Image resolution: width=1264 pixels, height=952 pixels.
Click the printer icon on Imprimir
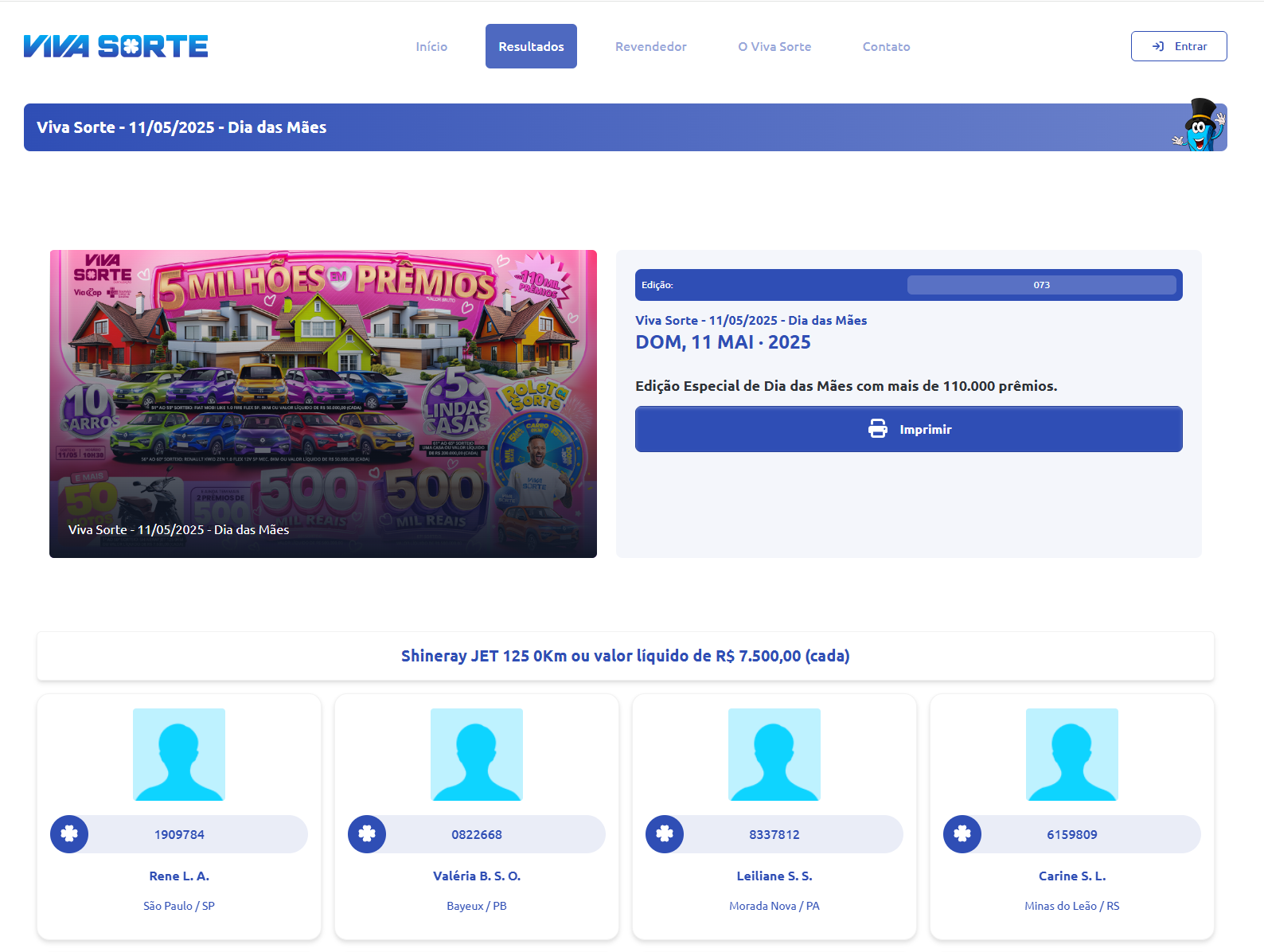pos(878,429)
